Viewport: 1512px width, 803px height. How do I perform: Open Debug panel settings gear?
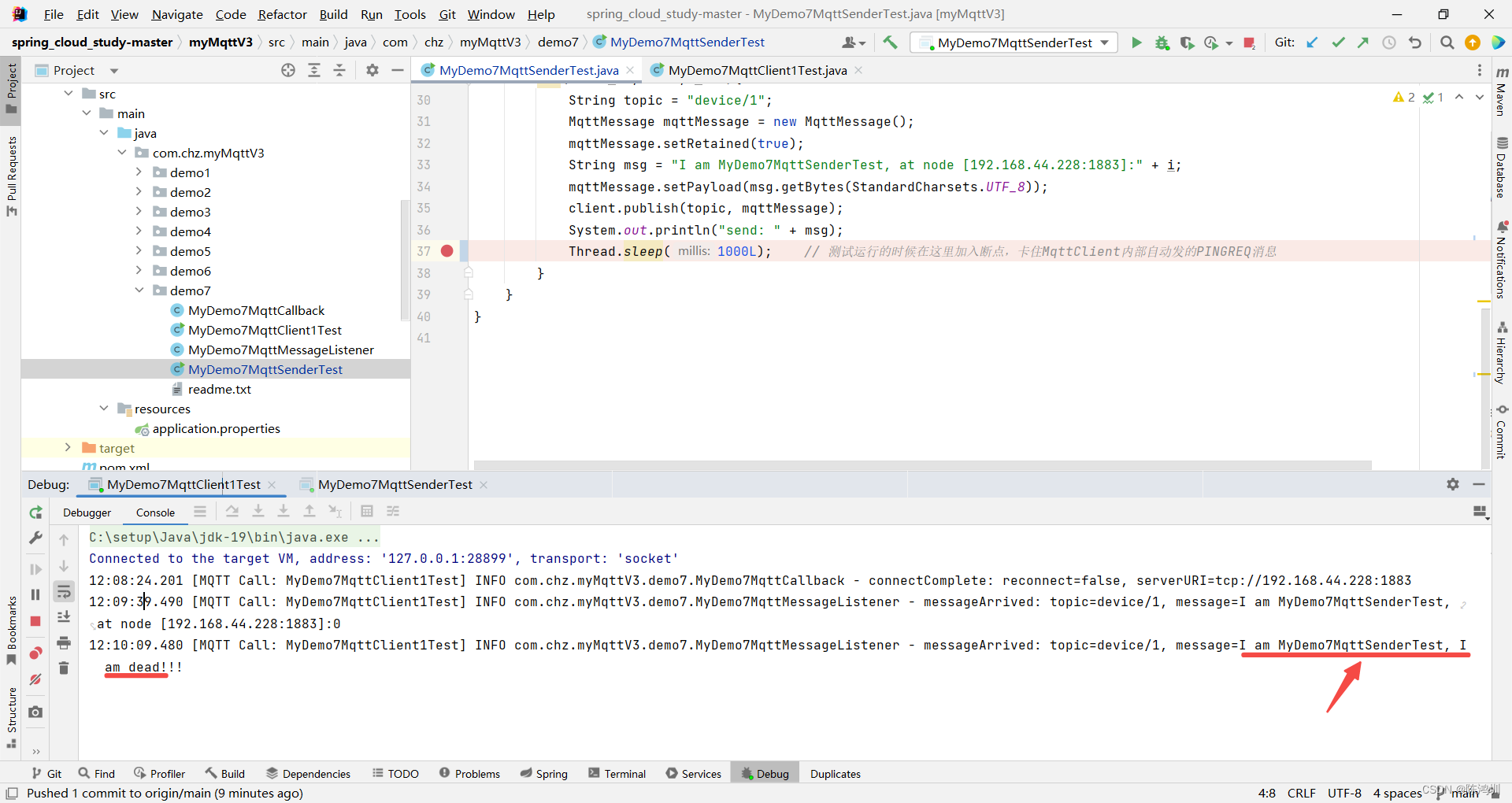click(x=1453, y=484)
